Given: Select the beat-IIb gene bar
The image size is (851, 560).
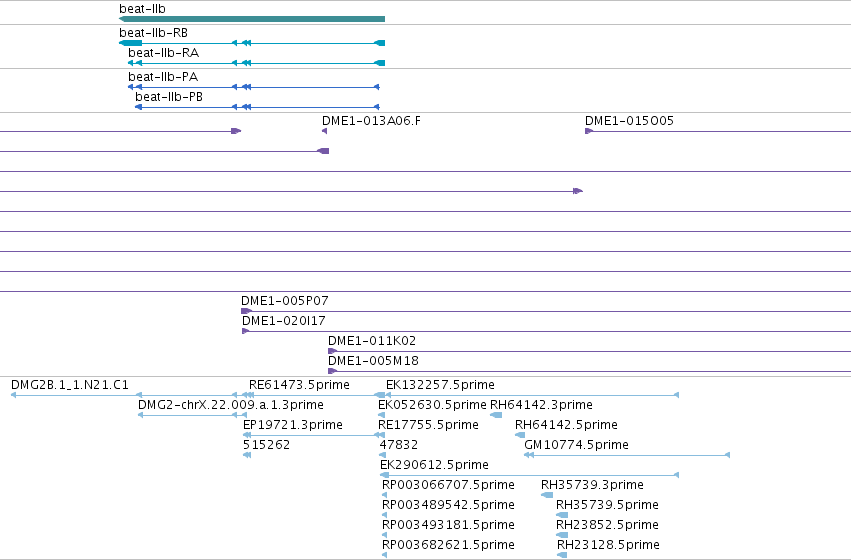Looking at the screenshot, I should pyautogui.click(x=252, y=19).
